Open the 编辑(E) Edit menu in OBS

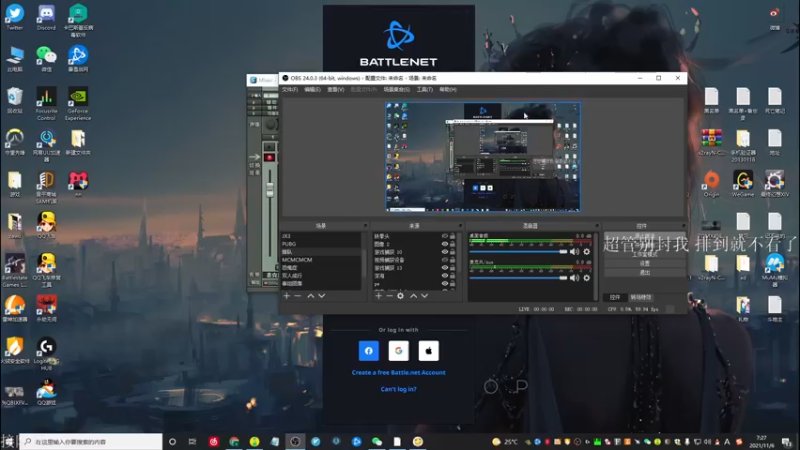coord(312,89)
